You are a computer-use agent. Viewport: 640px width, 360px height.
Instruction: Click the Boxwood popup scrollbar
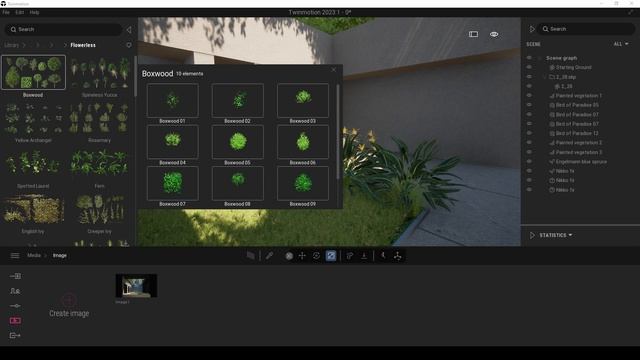338,132
